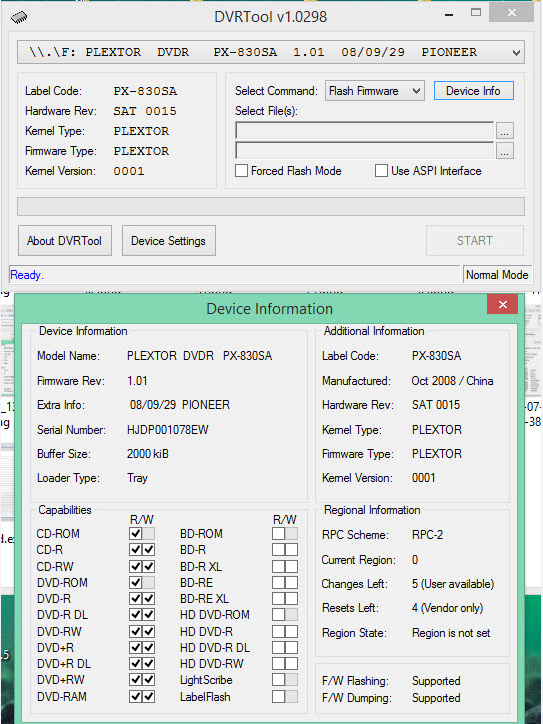Expand the Select Command dropdown (Flash Firmware)

[x=374, y=91]
